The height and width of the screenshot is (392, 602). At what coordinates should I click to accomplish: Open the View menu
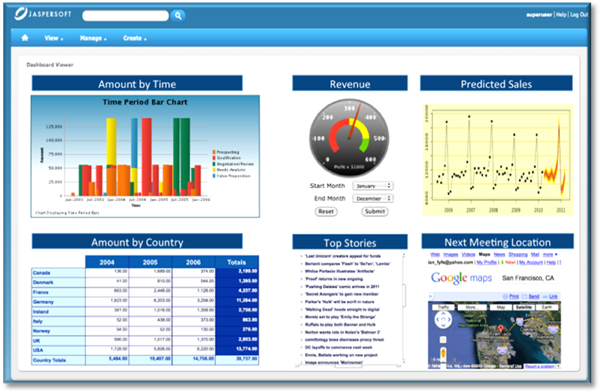[53, 38]
